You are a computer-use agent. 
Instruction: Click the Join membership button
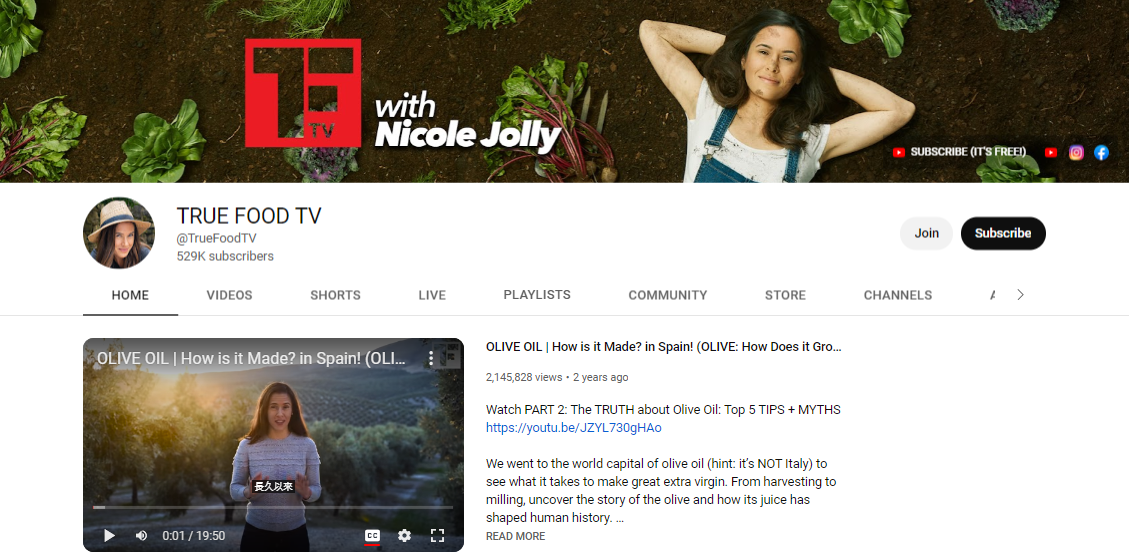tap(926, 233)
